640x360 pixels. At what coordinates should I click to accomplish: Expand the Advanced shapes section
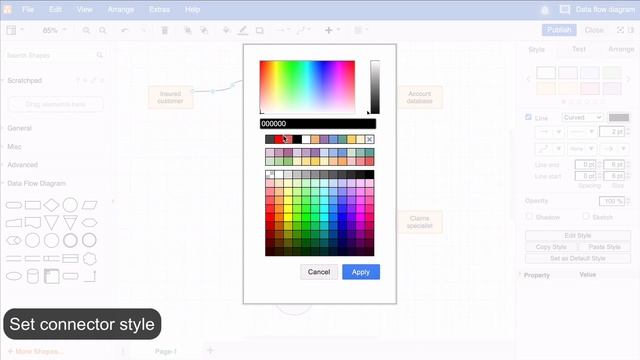point(22,165)
